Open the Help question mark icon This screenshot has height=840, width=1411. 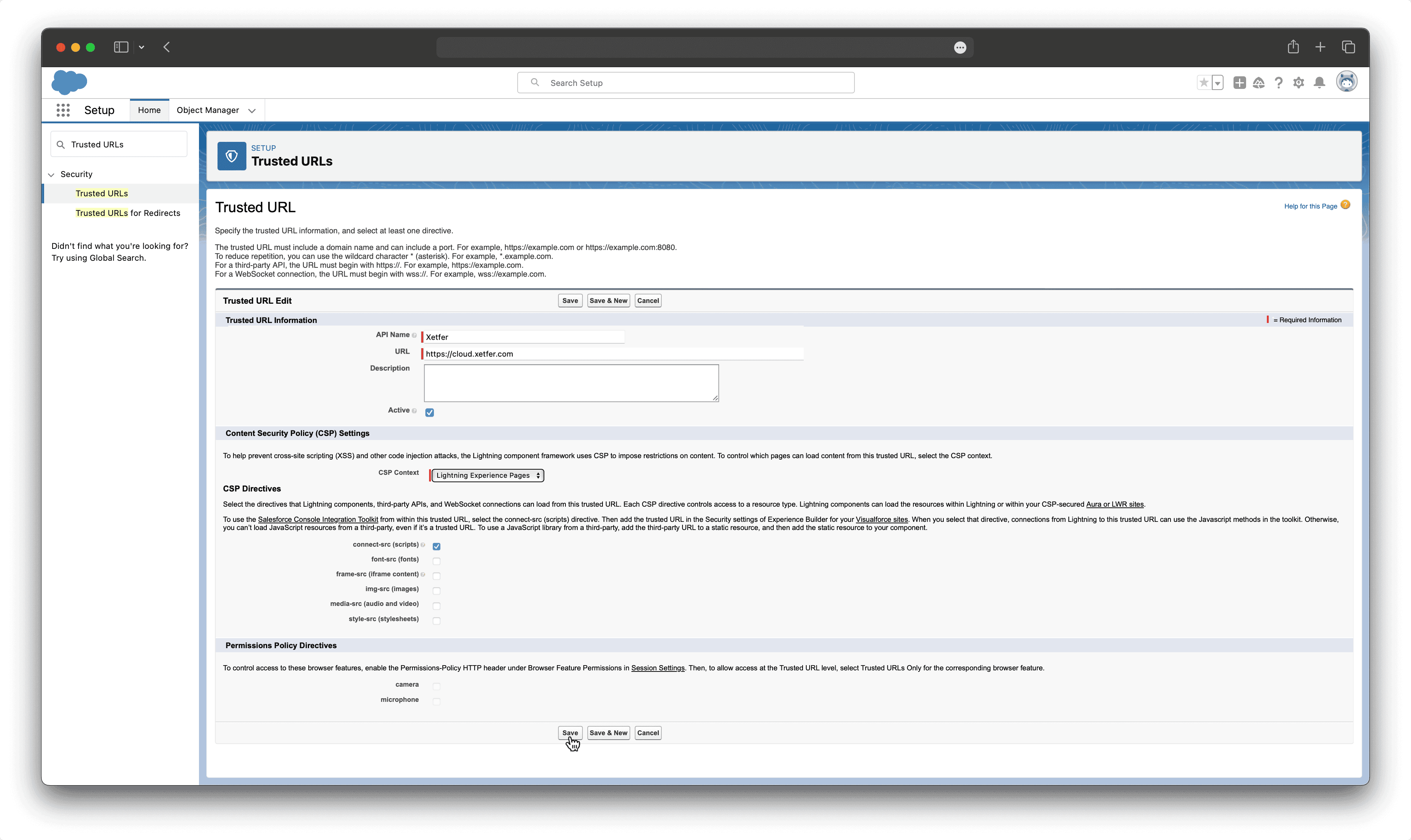(x=1278, y=83)
